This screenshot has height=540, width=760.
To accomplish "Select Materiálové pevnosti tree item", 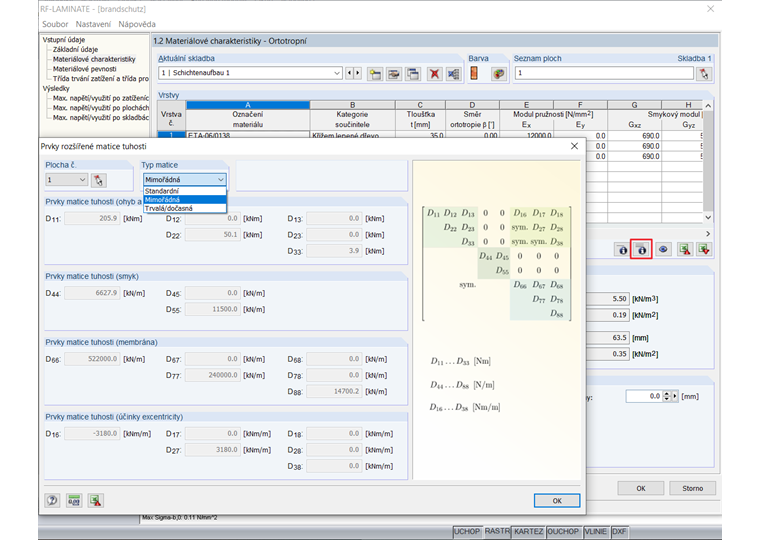I will (x=84, y=69).
